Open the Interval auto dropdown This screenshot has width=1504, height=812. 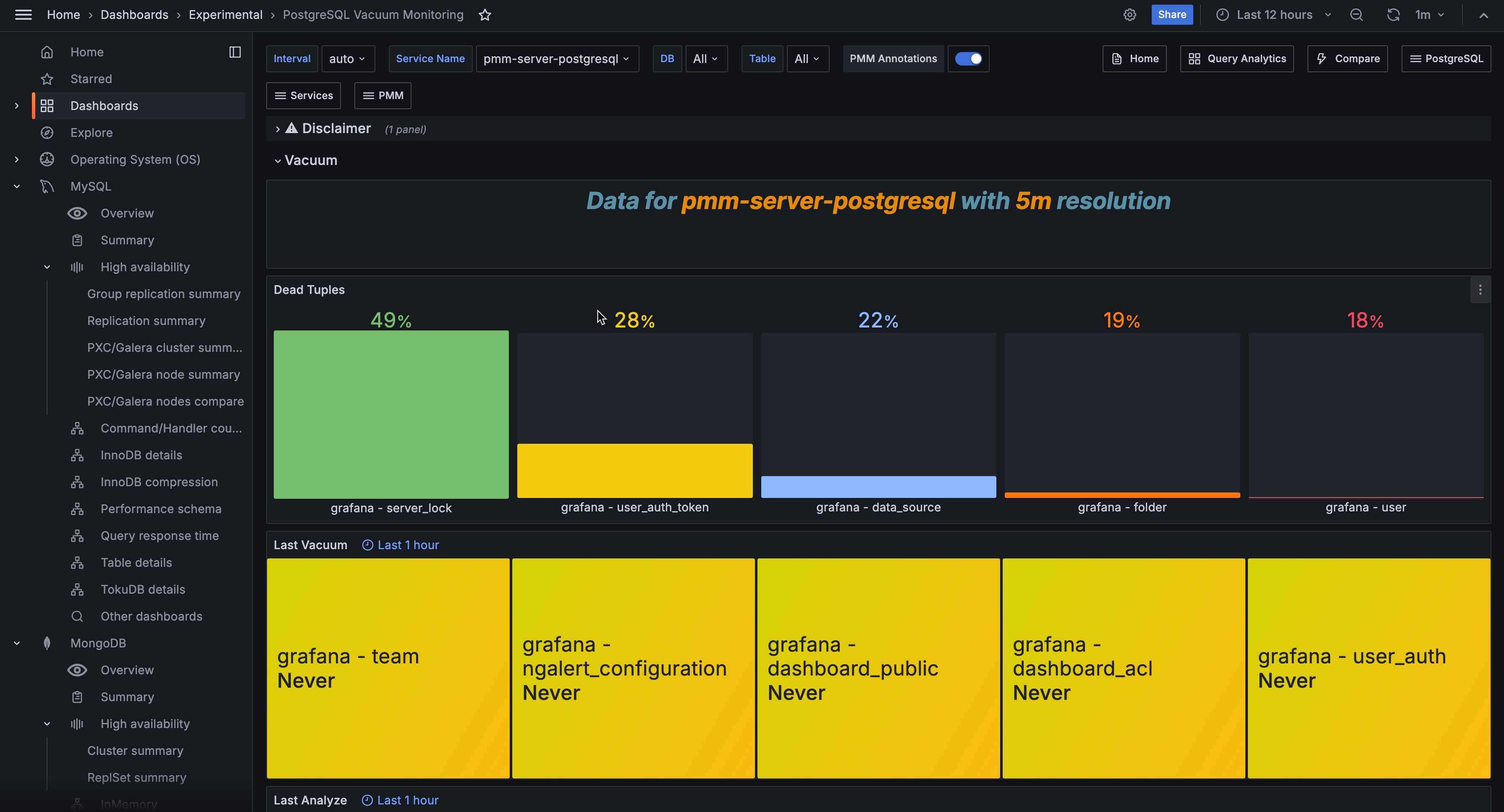347,58
